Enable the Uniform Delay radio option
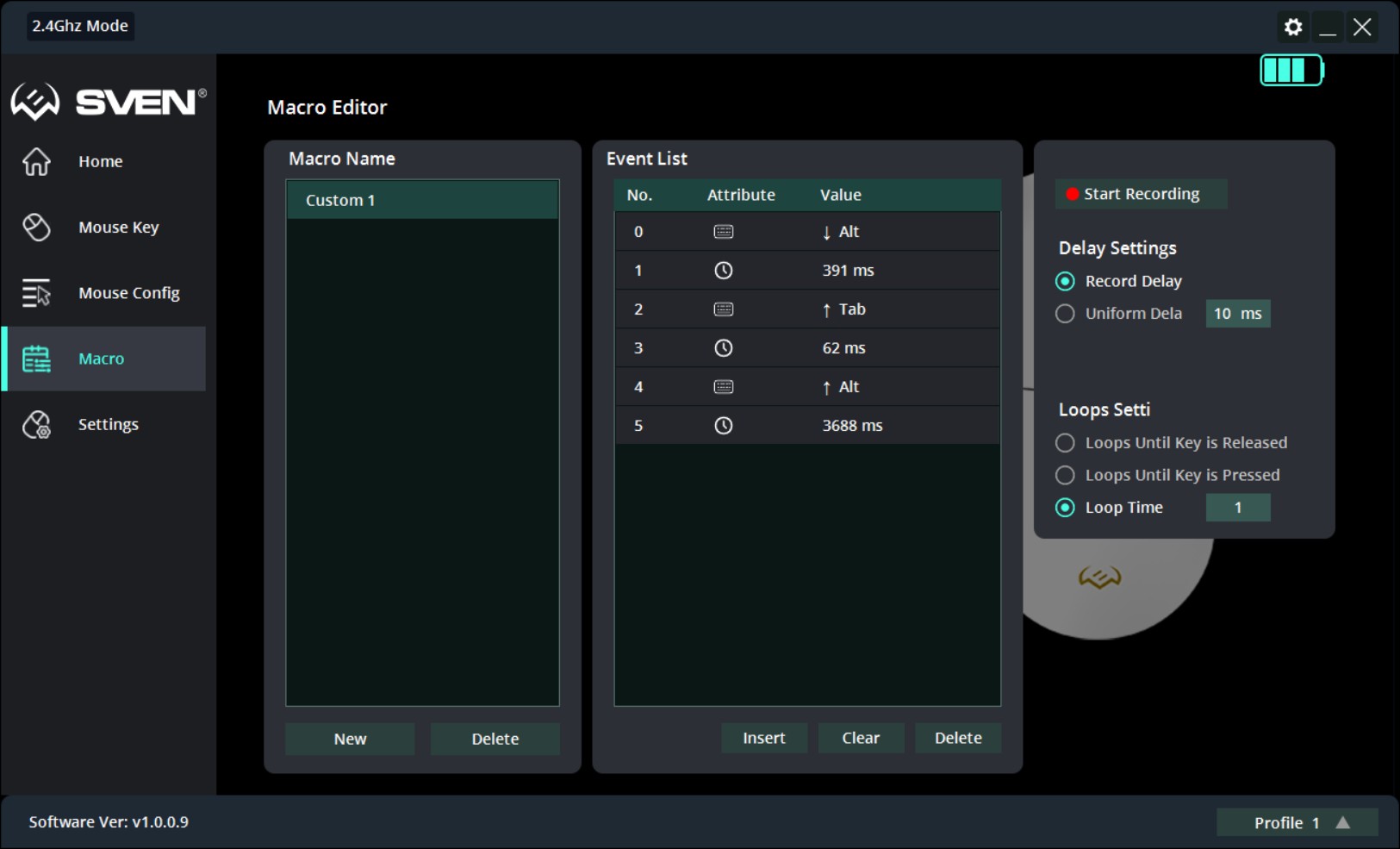1400x849 pixels. click(x=1065, y=314)
